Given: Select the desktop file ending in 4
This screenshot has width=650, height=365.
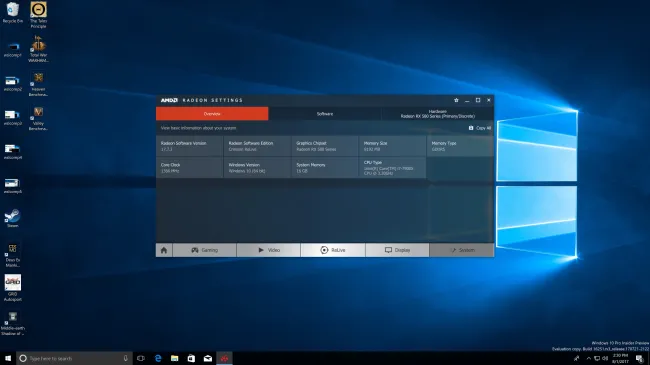Looking at the screenshot, I should click(x=12, y=151).
